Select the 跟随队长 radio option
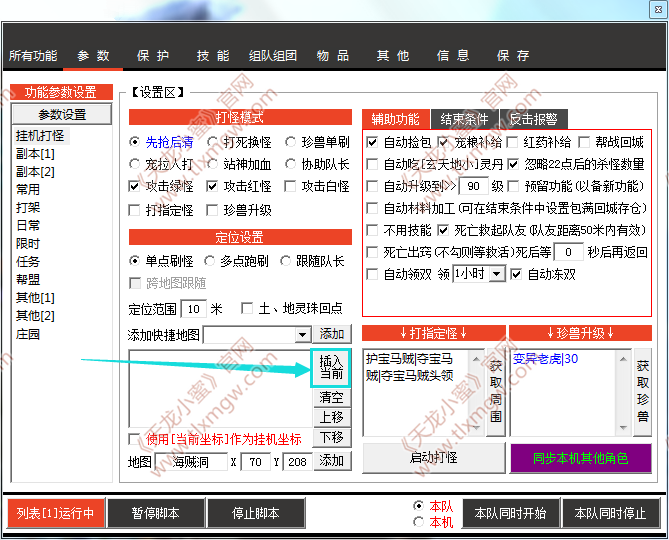This screenshot has width=669, height=540. tap(285, 261)
